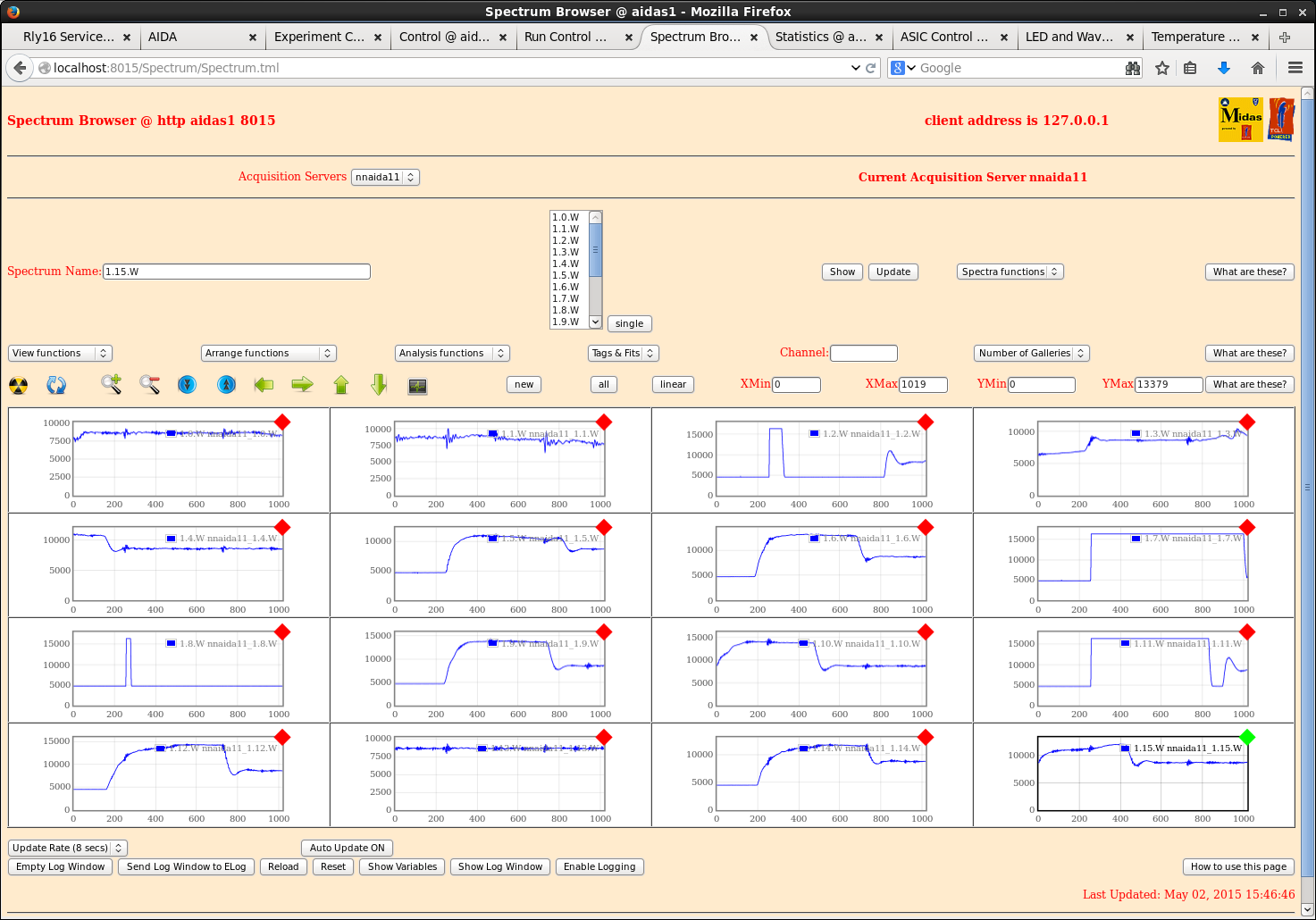The width and height of the screenshot is (1316, 920).
Task: Click the green left arrow icon
Action: pyautogui.click(x=264, y=384)
